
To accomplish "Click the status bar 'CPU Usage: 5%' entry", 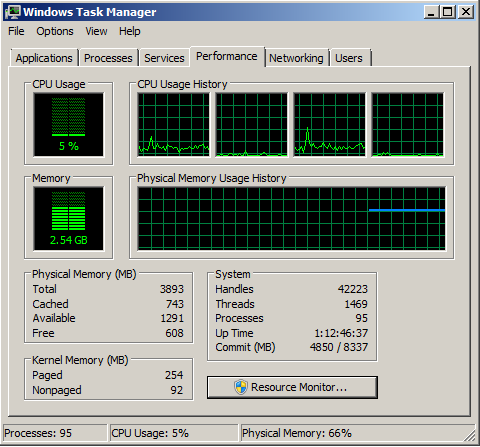I will pos(174,433).
